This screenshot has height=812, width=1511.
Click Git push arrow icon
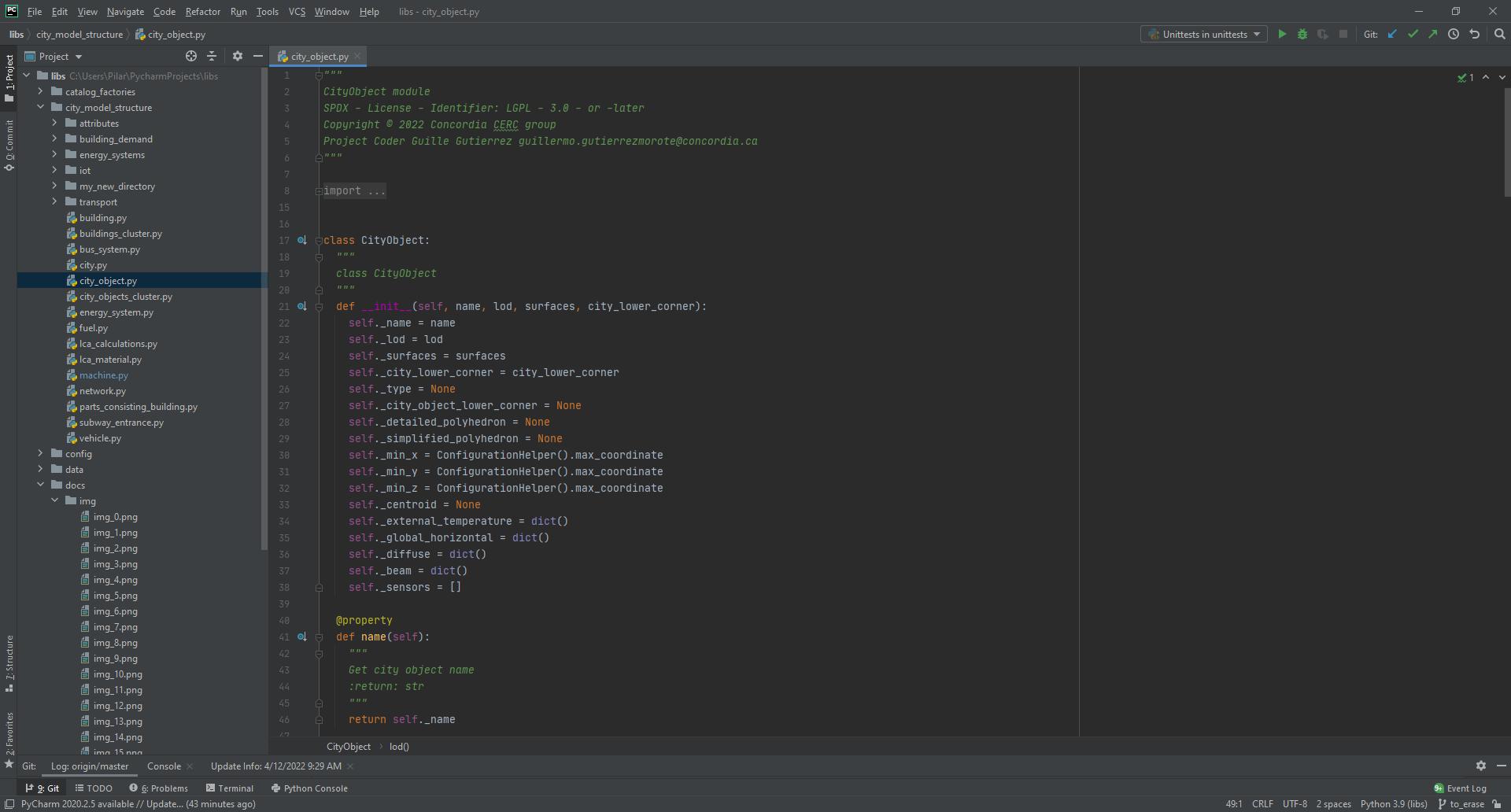point(1433,34)
